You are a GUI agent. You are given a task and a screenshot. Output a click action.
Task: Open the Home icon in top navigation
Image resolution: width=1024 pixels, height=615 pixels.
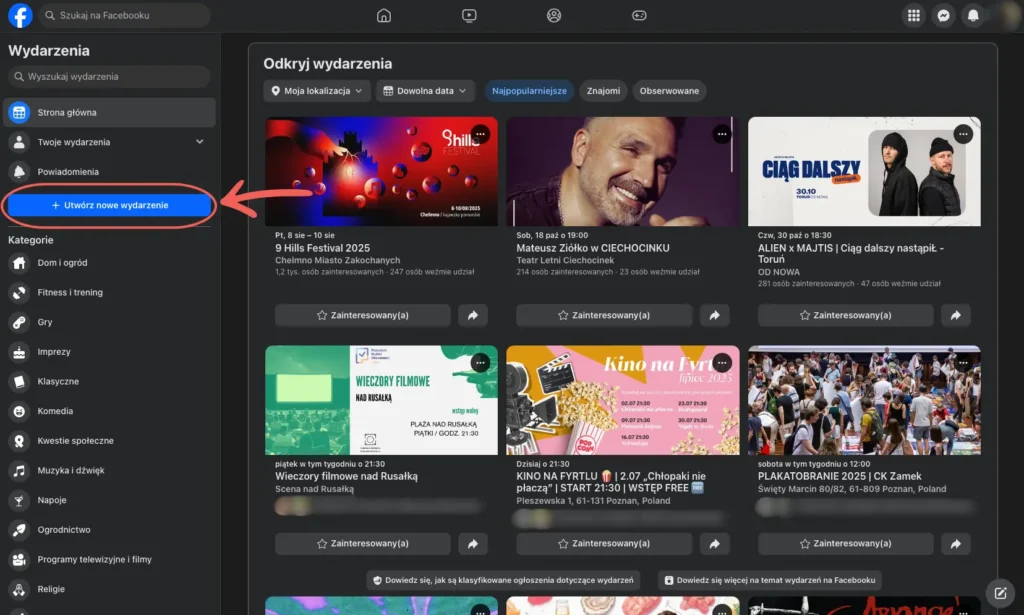click(x=384, y=15)
